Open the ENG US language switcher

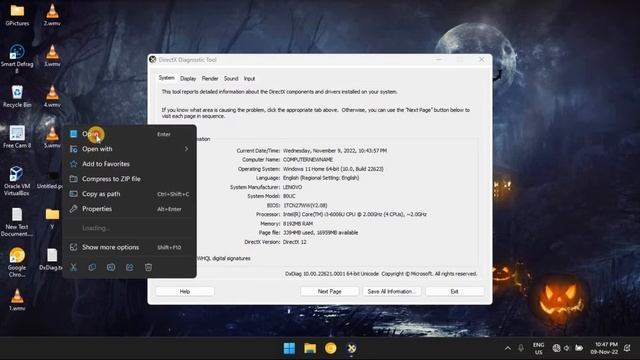point(539,348)
